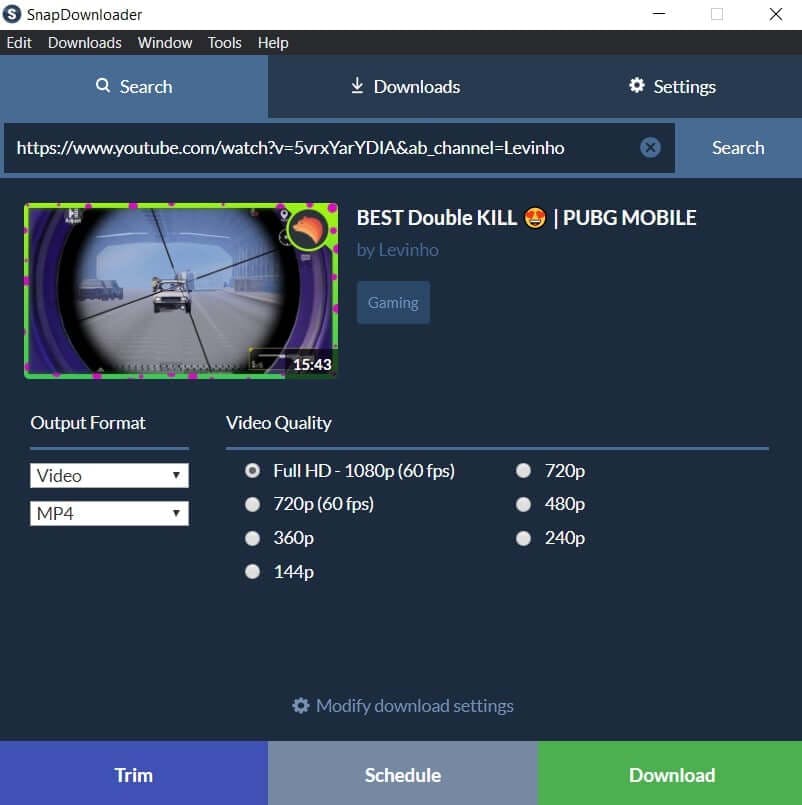
Task: Open the Help menu
Action: (x=273, y=43)
